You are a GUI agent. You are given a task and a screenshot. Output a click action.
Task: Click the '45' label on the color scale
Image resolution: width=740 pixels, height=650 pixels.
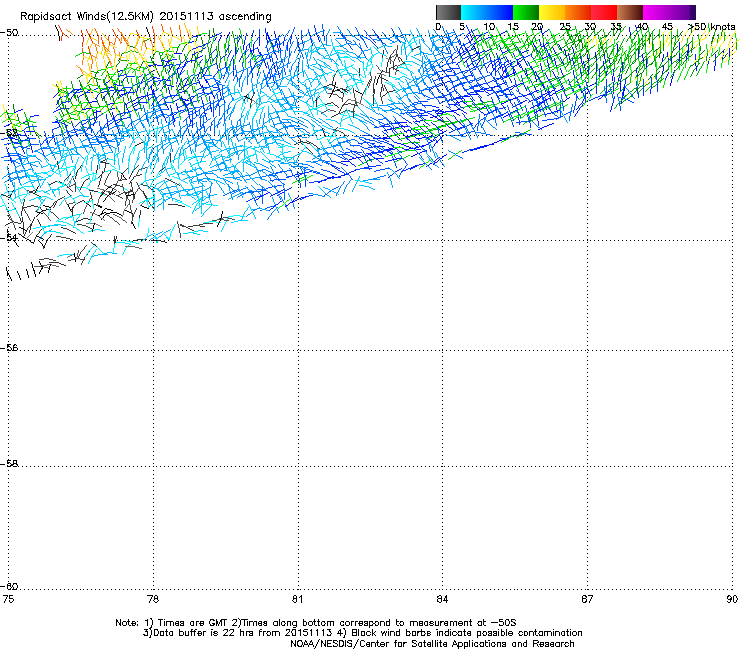(667, 26)
